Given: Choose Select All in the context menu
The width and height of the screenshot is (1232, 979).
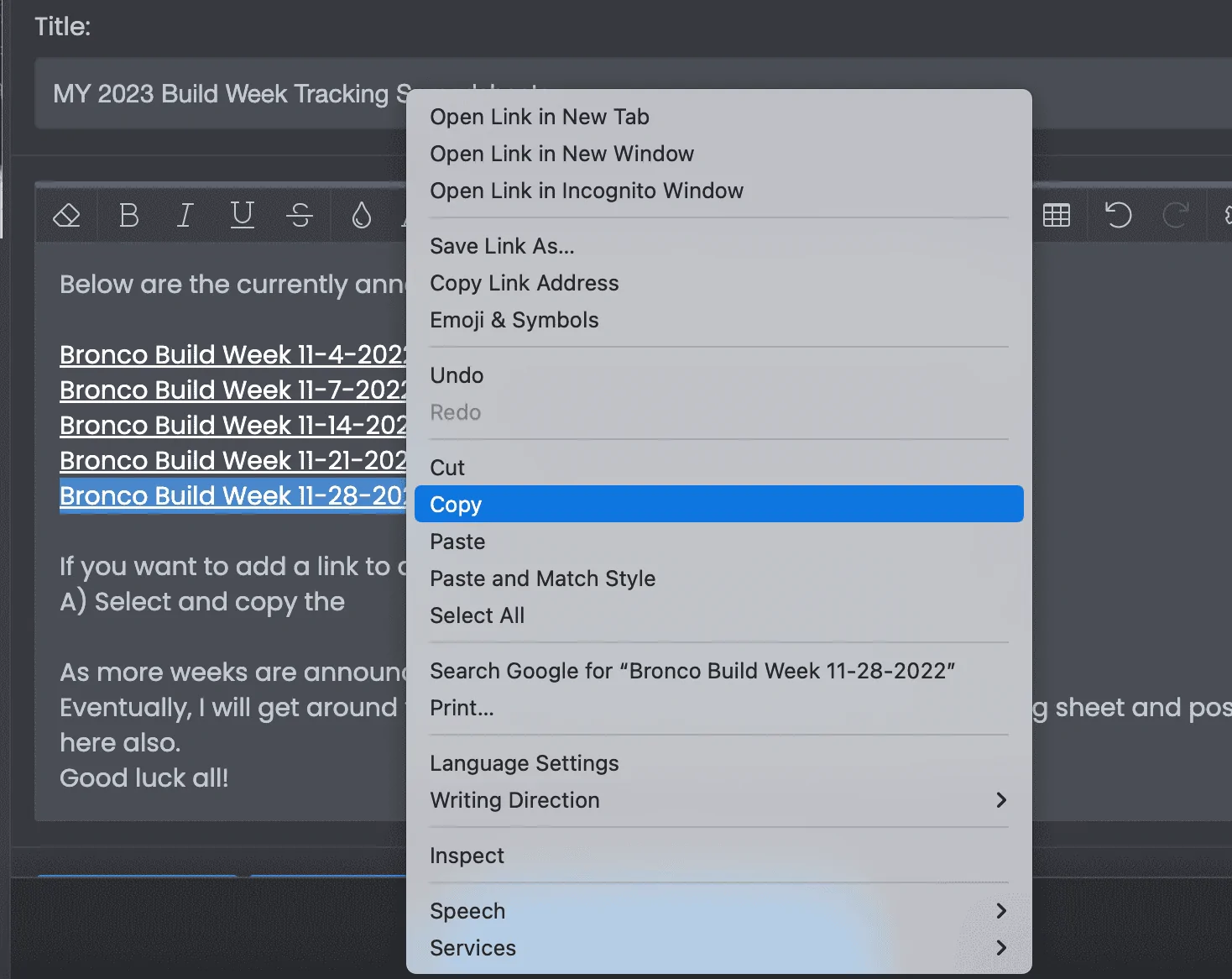Looking at the screenshot, I should pos(719,615).
